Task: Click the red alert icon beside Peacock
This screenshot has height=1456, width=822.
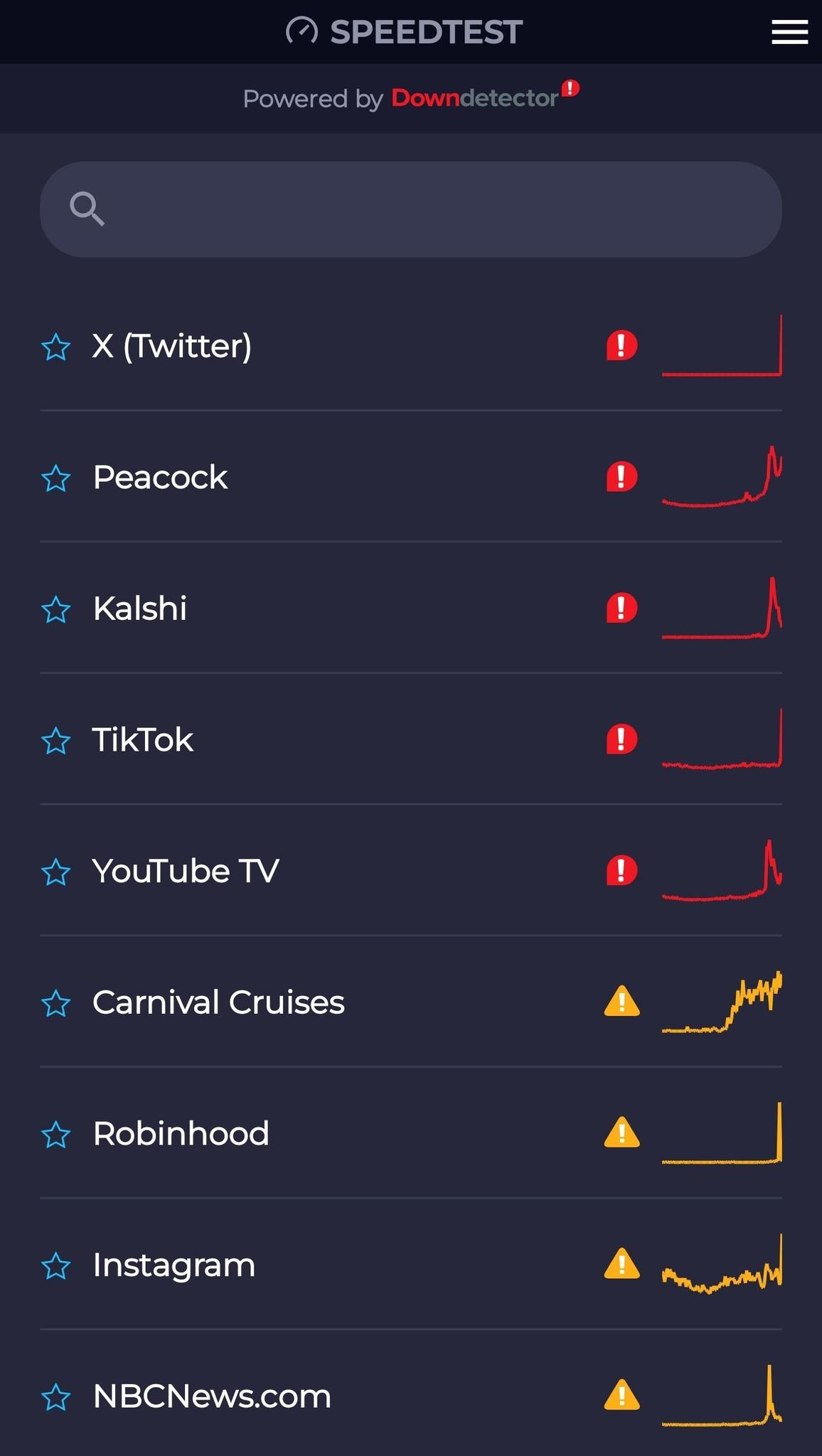Action: pos(621,477)
